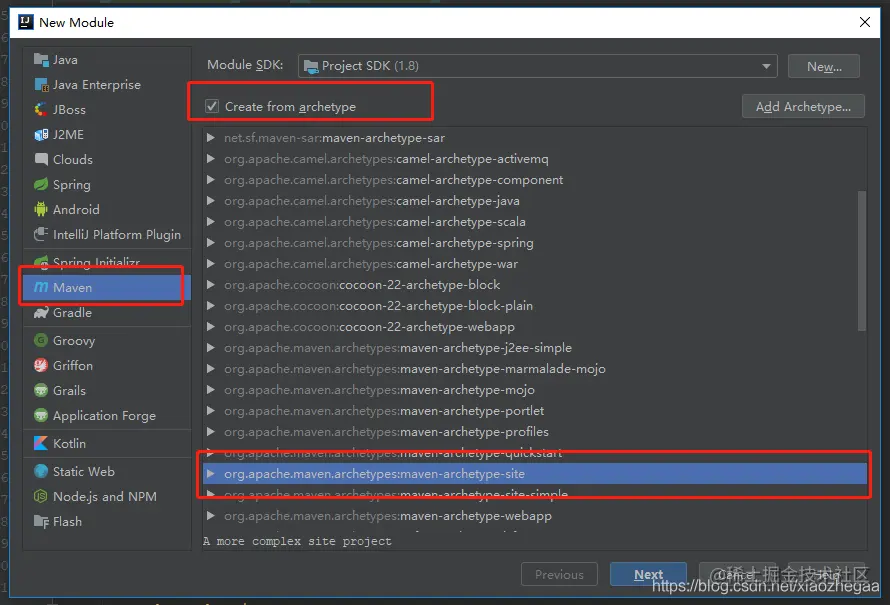The height and width of the screenshot is (605, 890).
Task: Toggle Create from archetype checkbox
Action: click(212, 106)
